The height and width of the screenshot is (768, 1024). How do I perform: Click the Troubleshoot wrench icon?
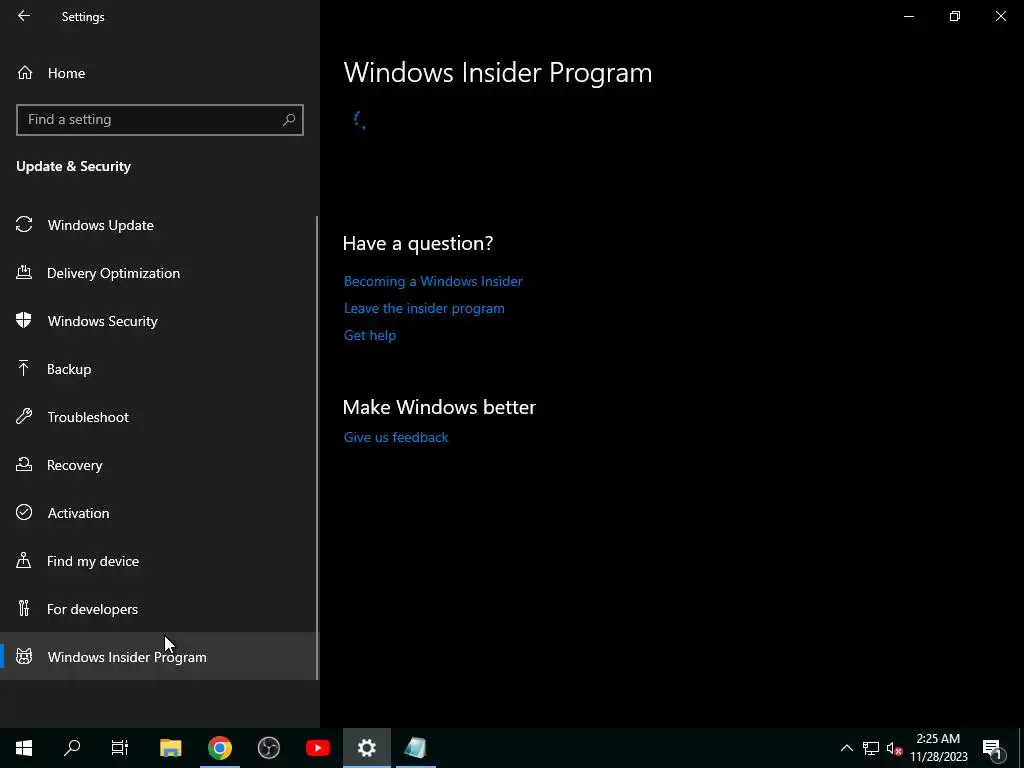tap(24, 416)
